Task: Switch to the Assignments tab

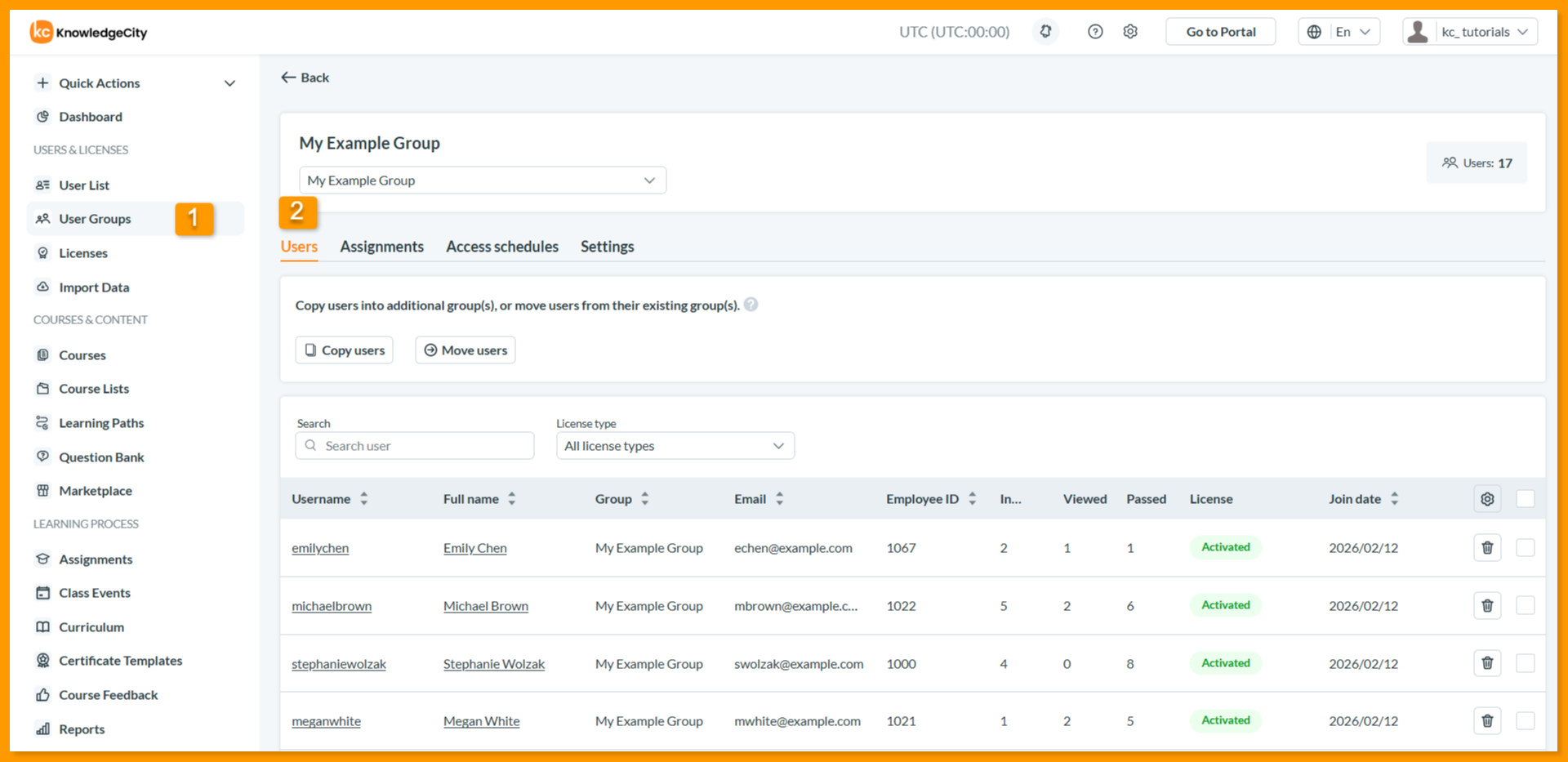Action: coord(381,247)
